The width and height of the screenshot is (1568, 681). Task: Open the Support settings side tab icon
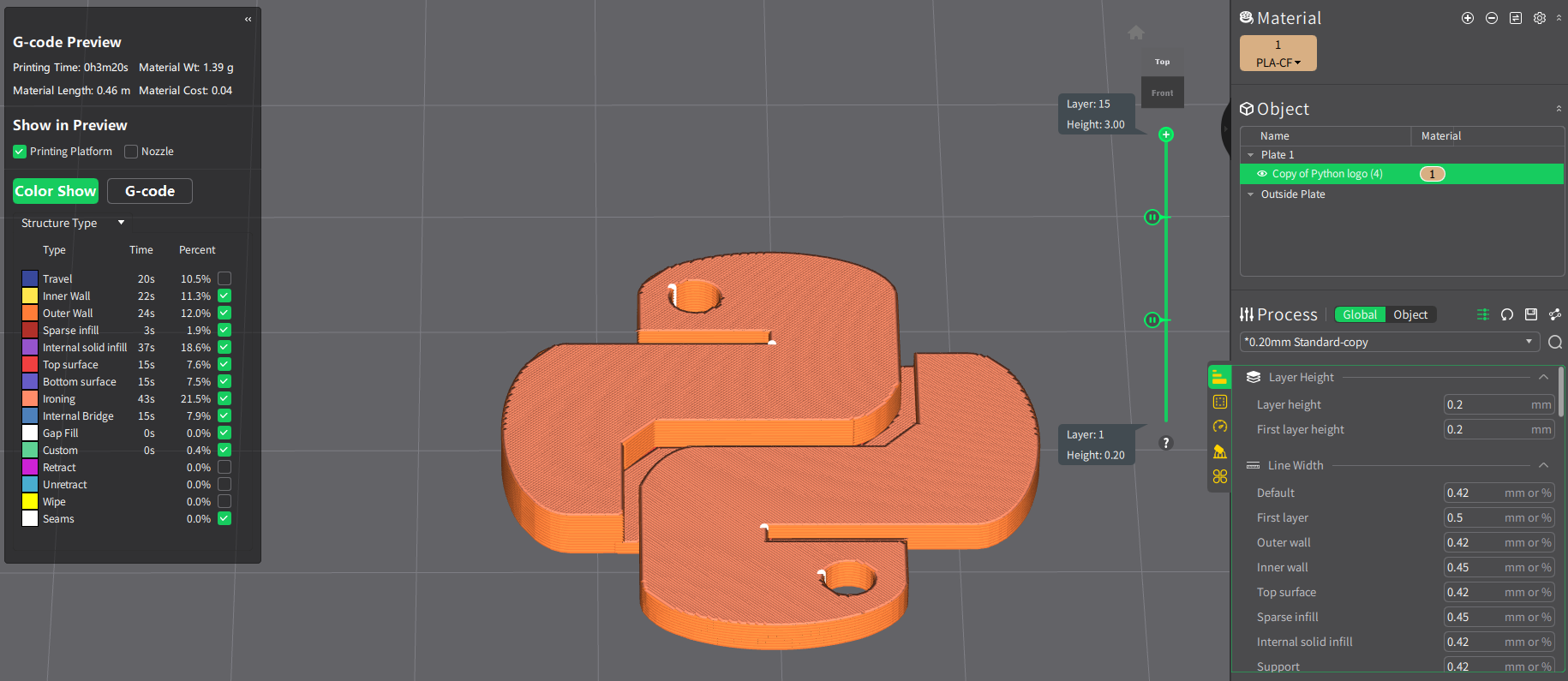(x=1220, y=451)
